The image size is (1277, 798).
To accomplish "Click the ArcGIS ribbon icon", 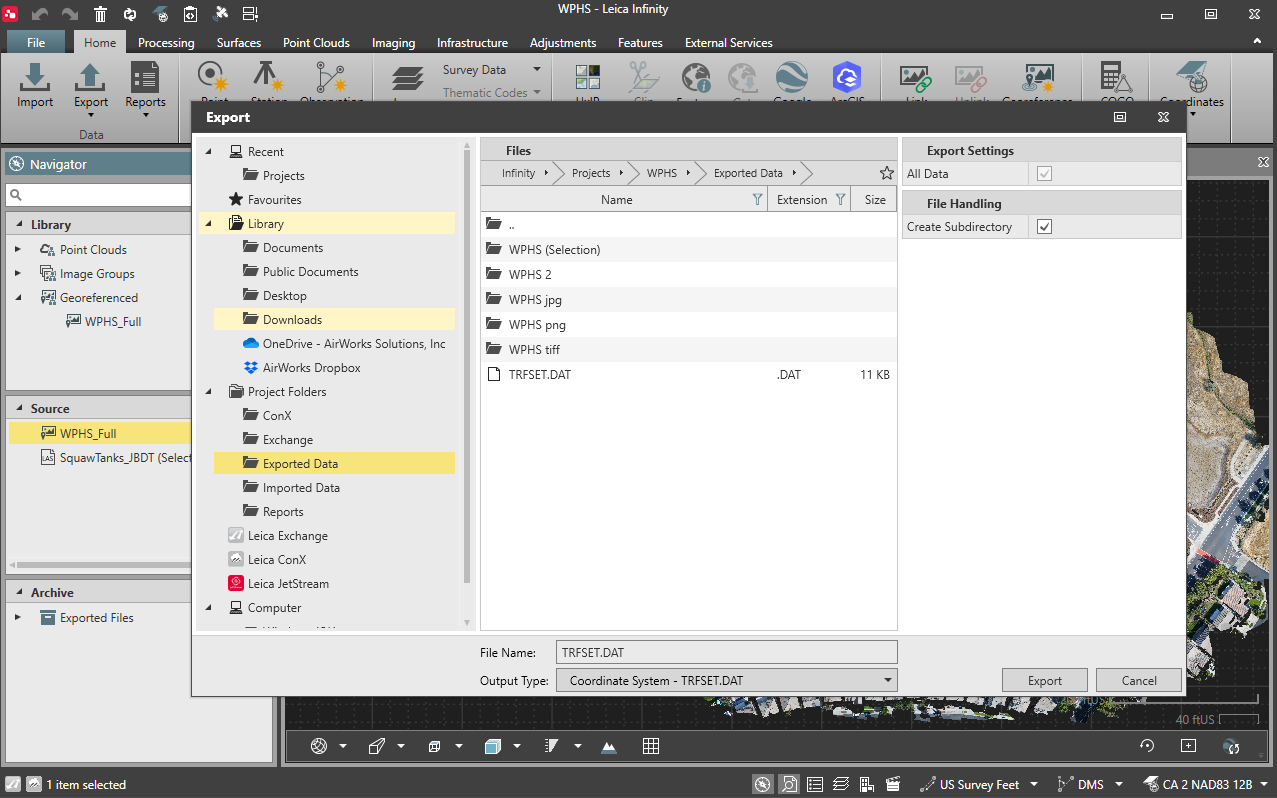I will click(847, 78).
